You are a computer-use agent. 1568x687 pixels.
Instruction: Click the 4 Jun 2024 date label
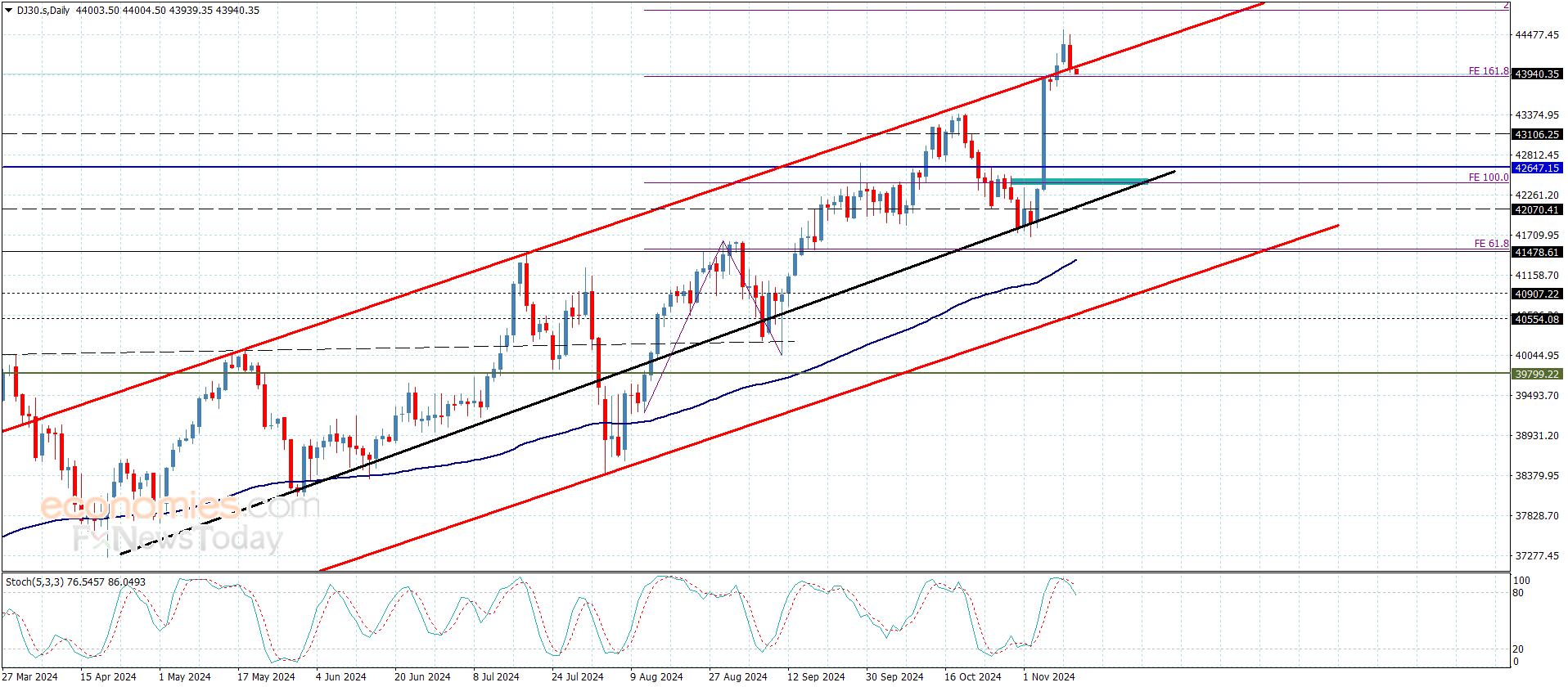click(x=341, y=677)
